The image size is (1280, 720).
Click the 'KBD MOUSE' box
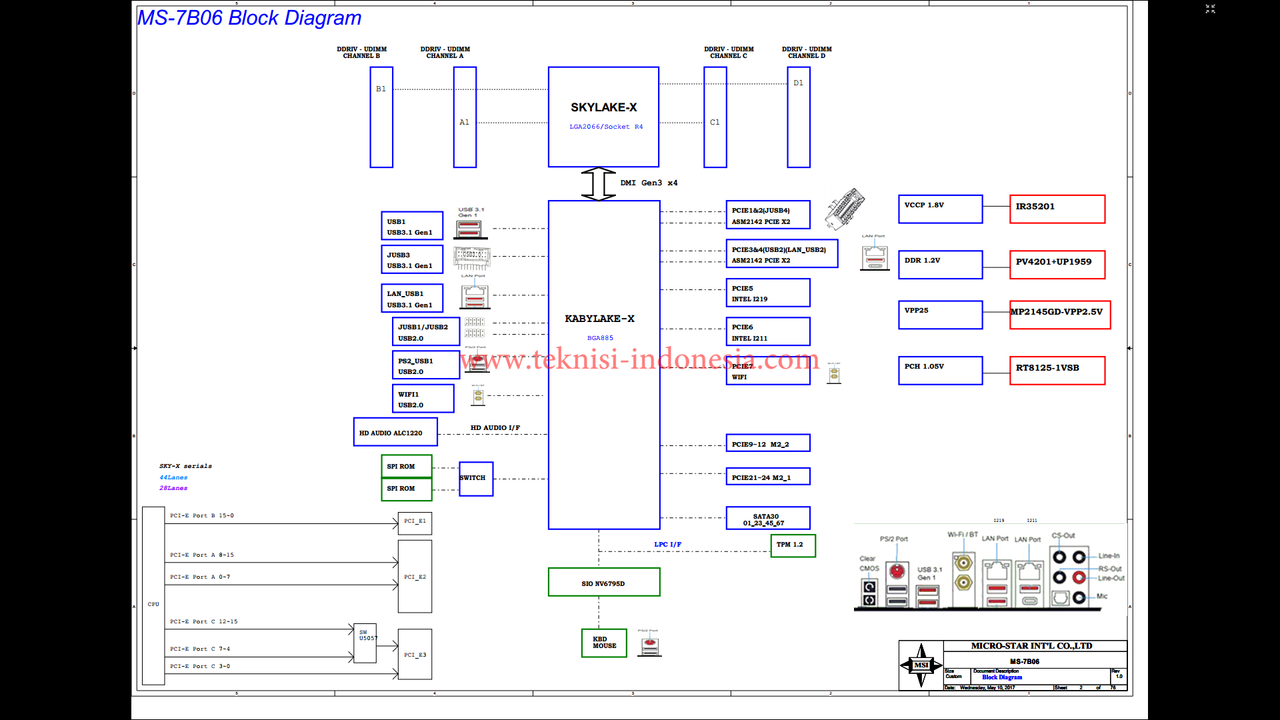coord(604,643)
